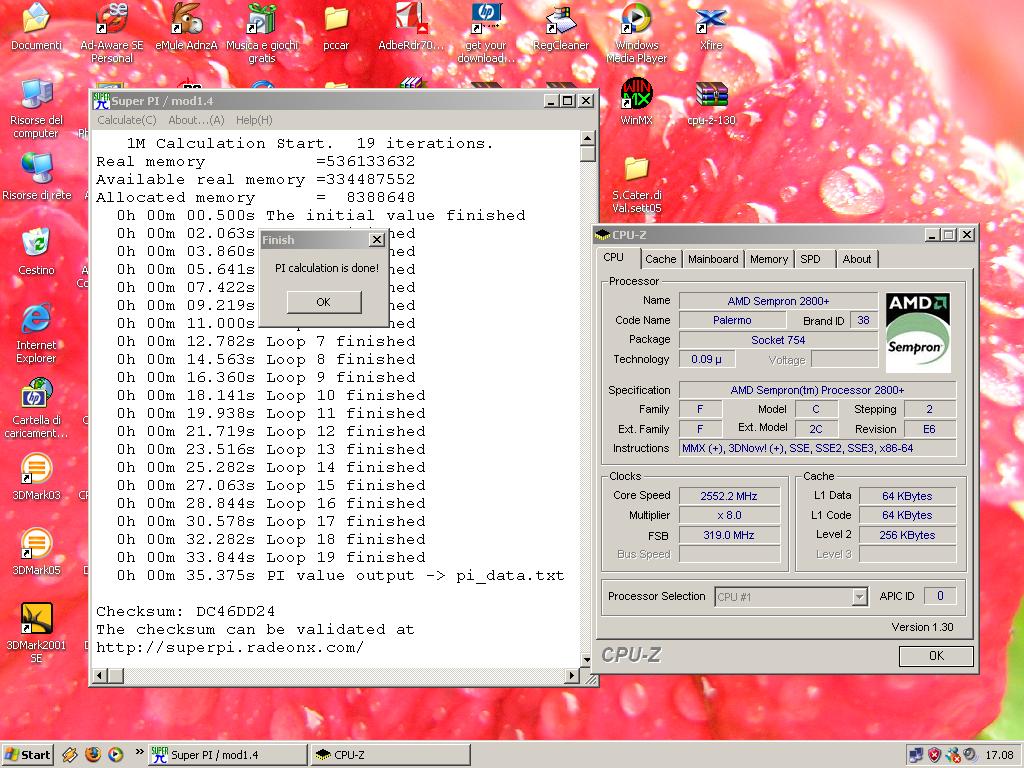This screenshot has height=768, width=1024.
Task: Open the 3DMark05 desktop shortcut
Action: pos(36,545)
